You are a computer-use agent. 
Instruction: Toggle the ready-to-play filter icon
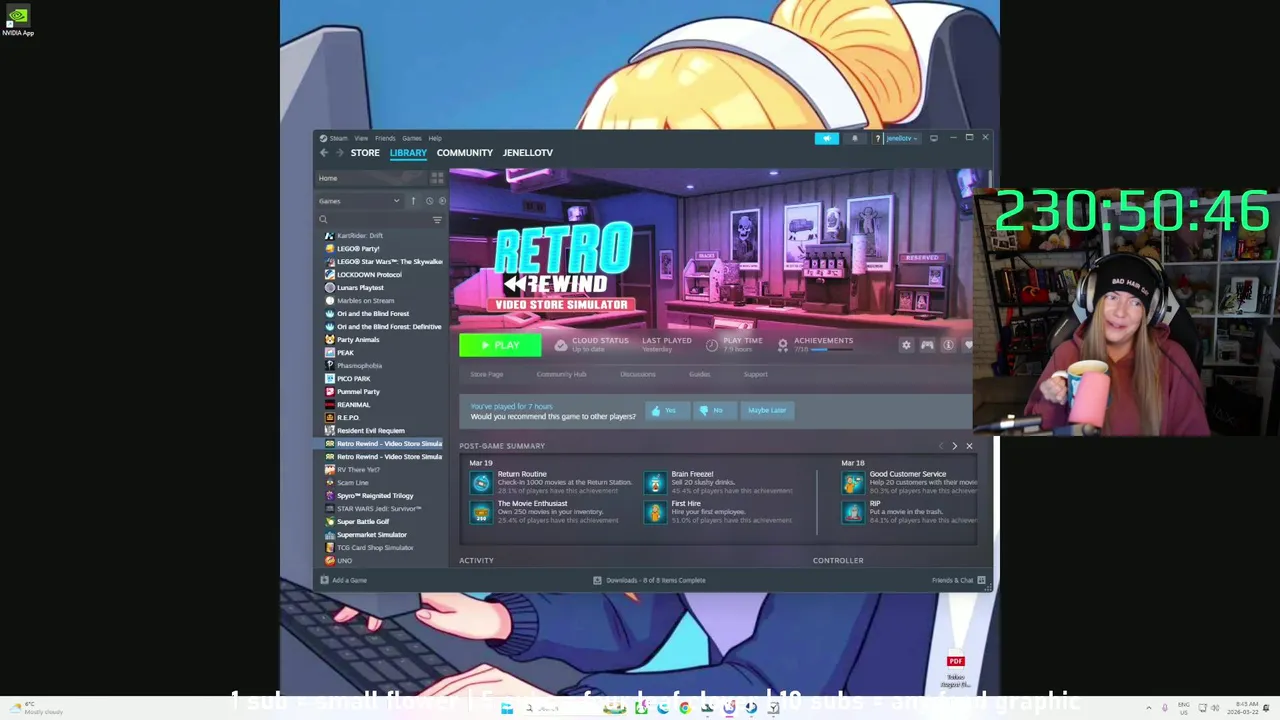click(x=442, y=201)
